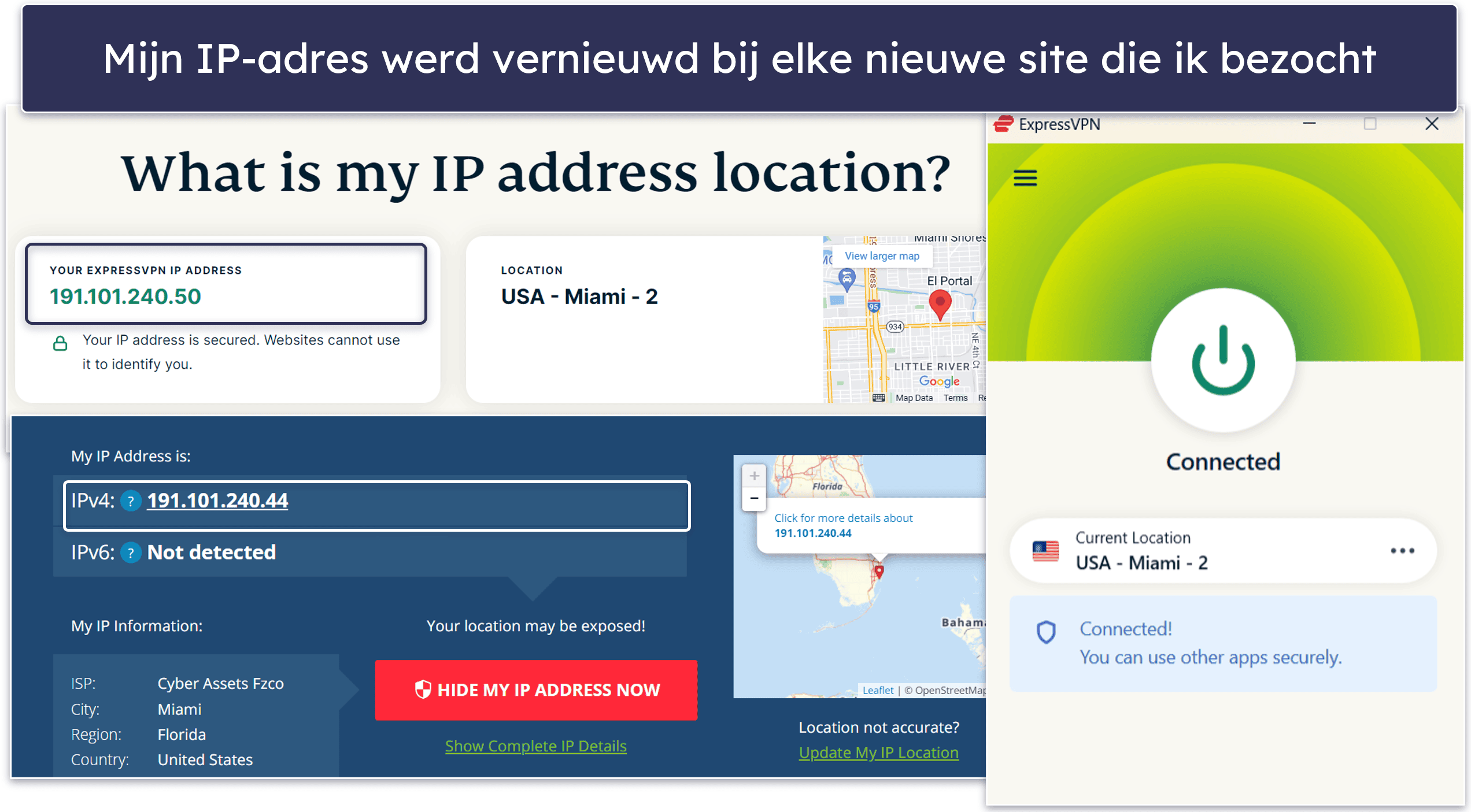The height and width of the screenshot is (812, 1471).
Task: Click the keyboard shortcuts icon on Google map
Action: 878,398
